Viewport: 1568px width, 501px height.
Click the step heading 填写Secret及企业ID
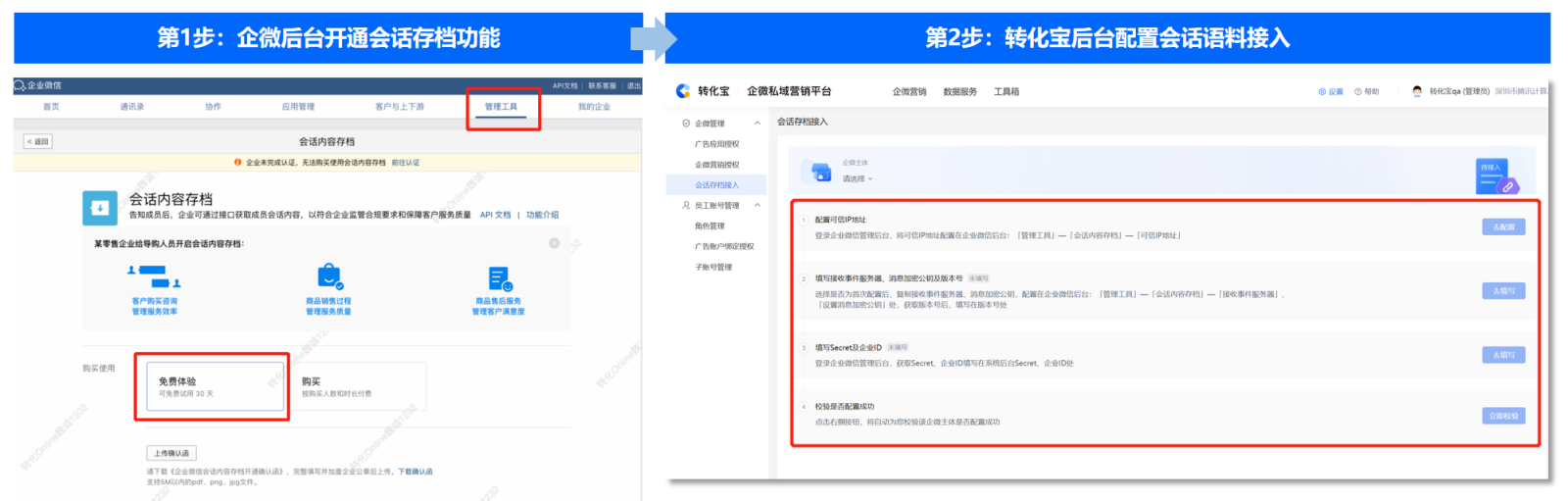click(849, 347)
